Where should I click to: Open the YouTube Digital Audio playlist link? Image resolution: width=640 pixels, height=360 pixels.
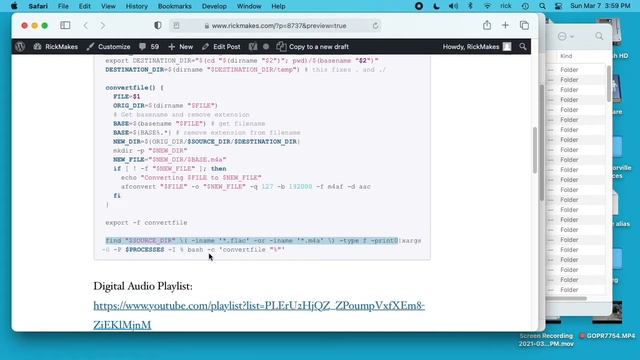click(259, 315)
